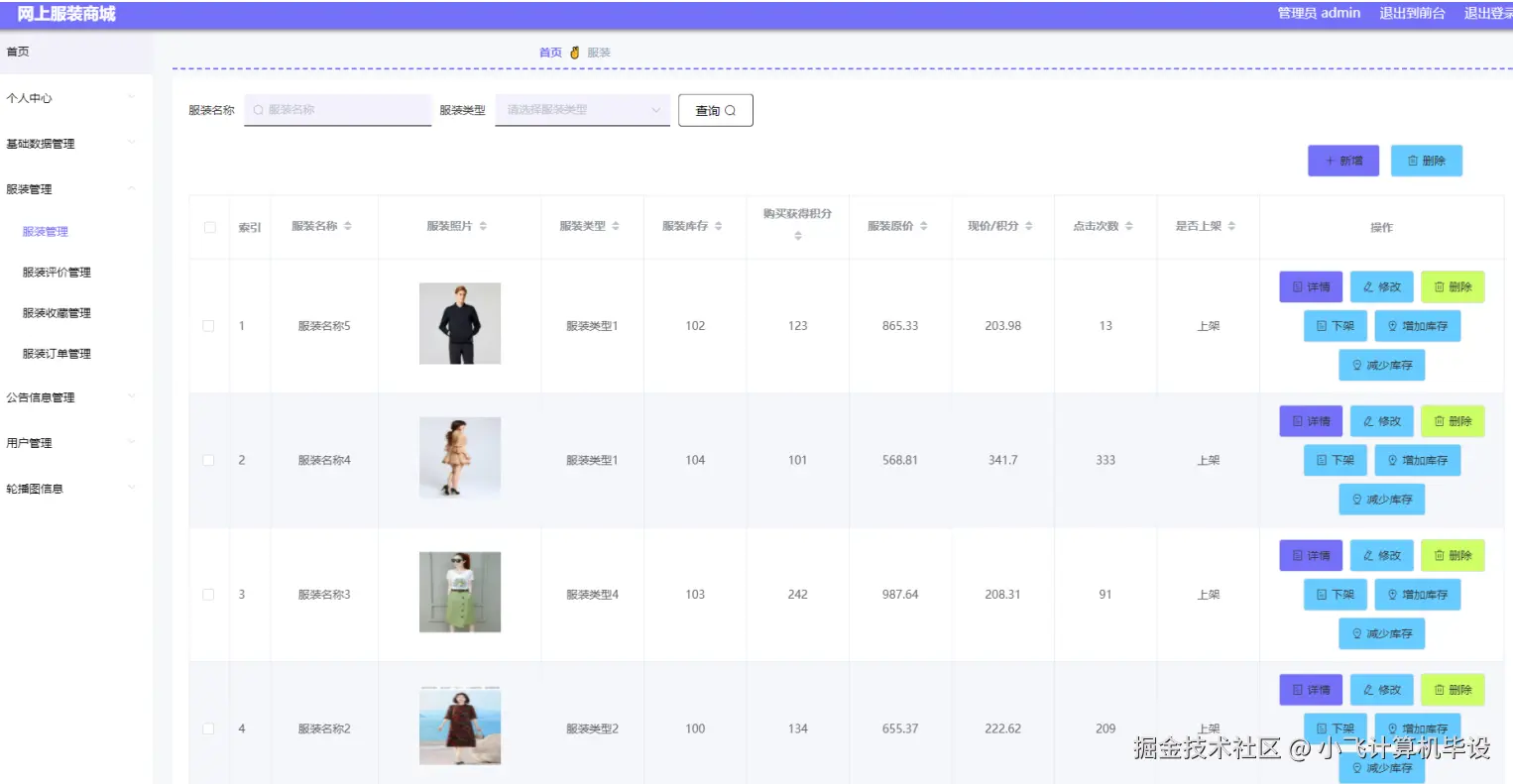Open 详情 for 服装名称3 row
Viewport: 1513px width, 784px height.
(x=1311, y=555)
